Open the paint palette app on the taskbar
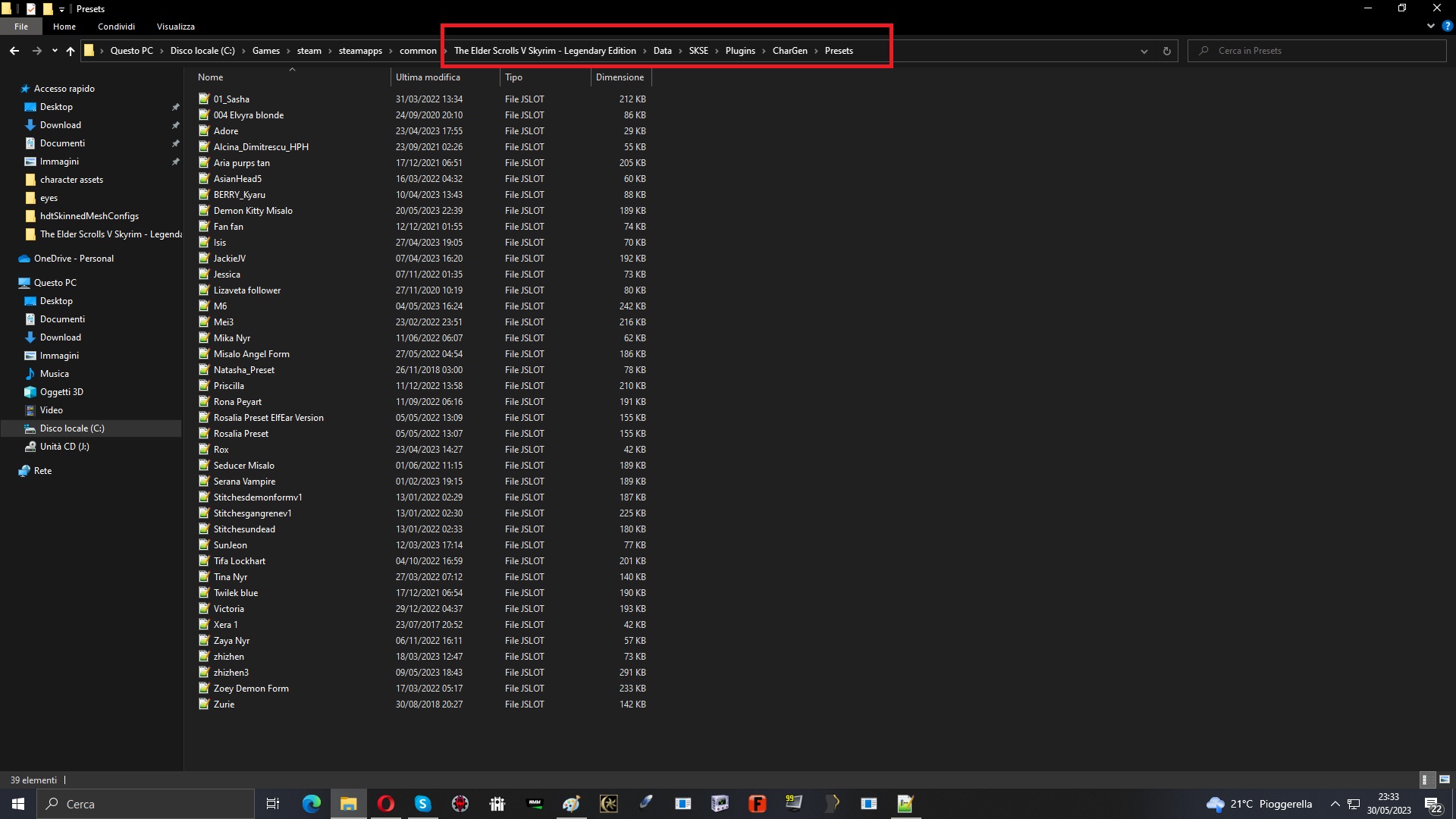Screen dimensions: 1456x819 (571, 804)
